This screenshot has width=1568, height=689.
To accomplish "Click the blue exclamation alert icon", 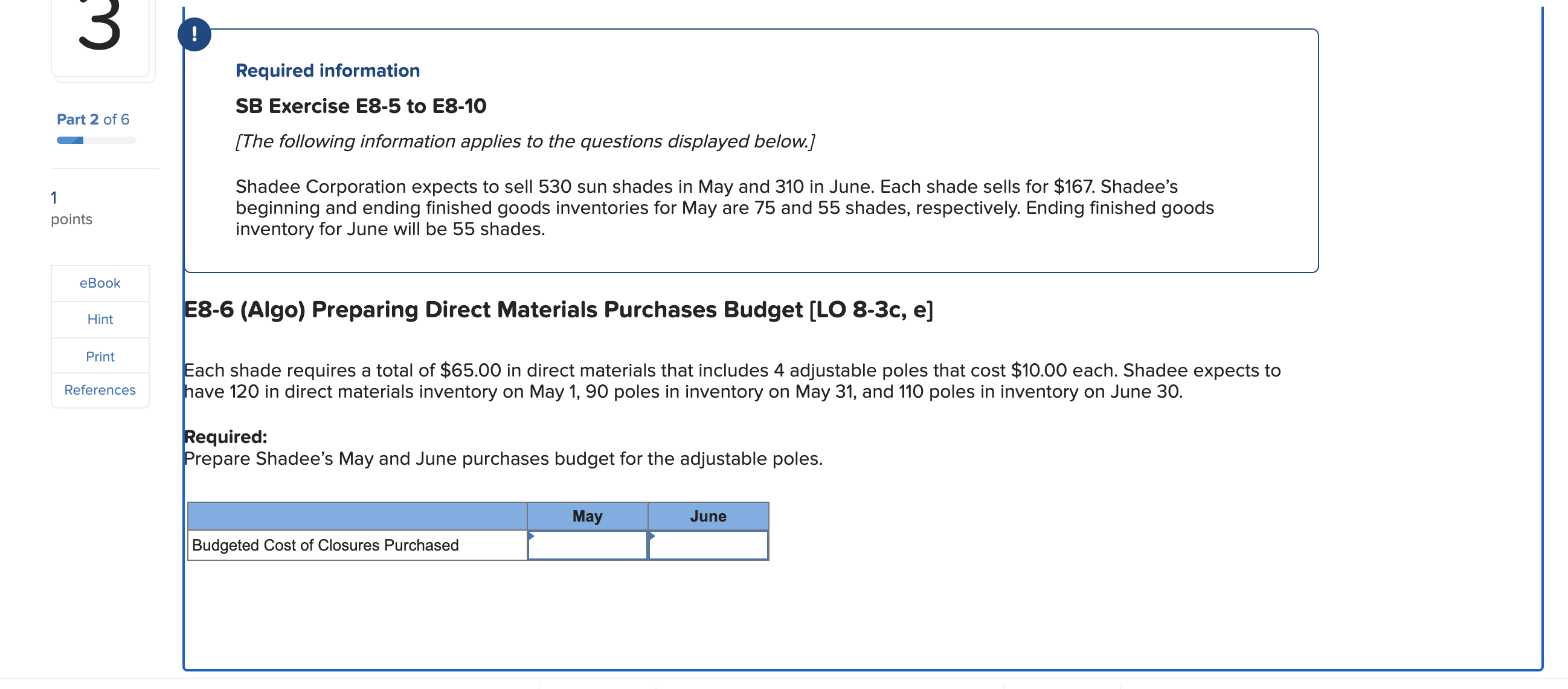I will tap(194, 33).
